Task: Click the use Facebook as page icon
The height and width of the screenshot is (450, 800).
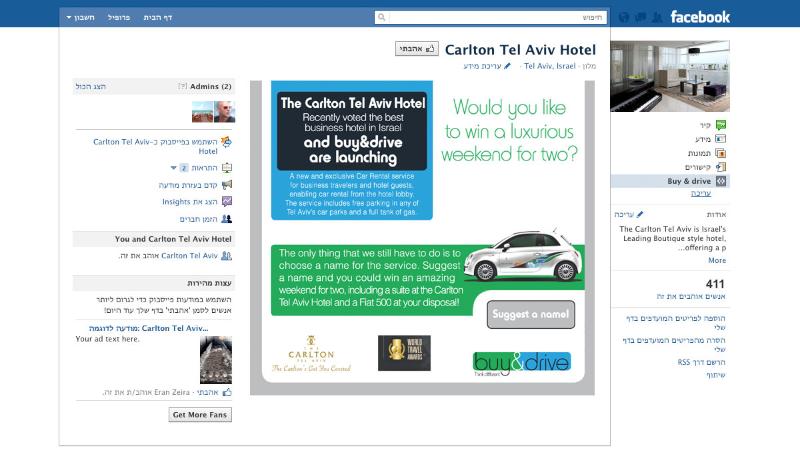Action: pyautogui.click(x=227, y=142)
